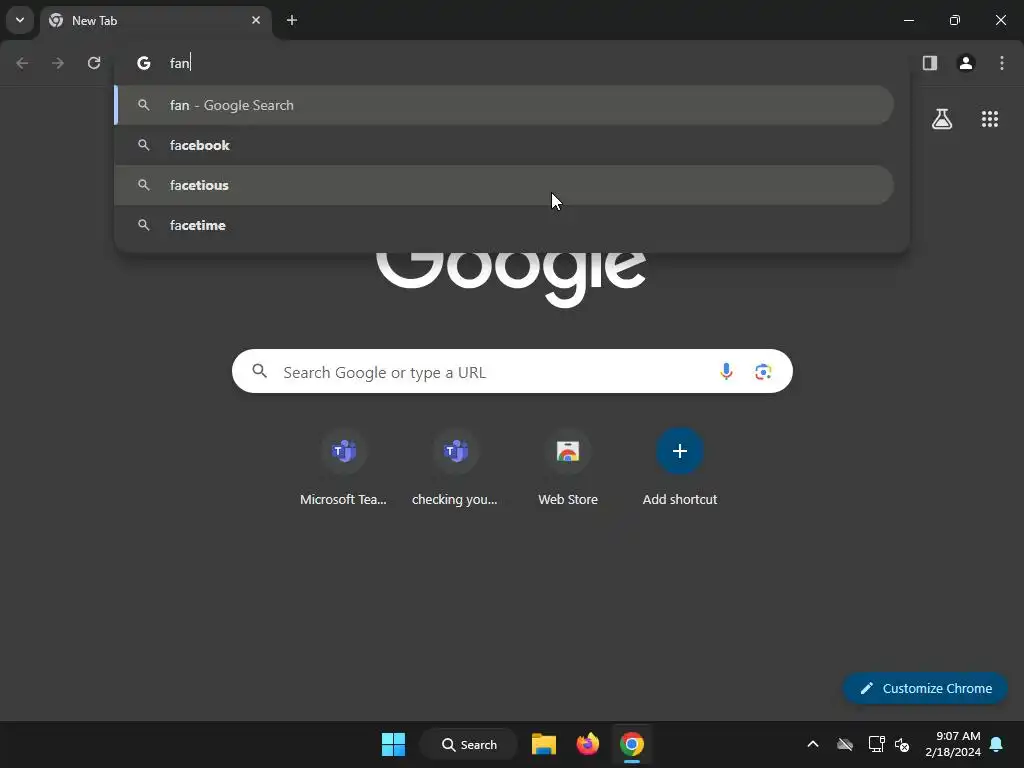Click the OneDrive cloud tray icon
This screenshot has width=1024, height=768.
[x=845, y=744]
